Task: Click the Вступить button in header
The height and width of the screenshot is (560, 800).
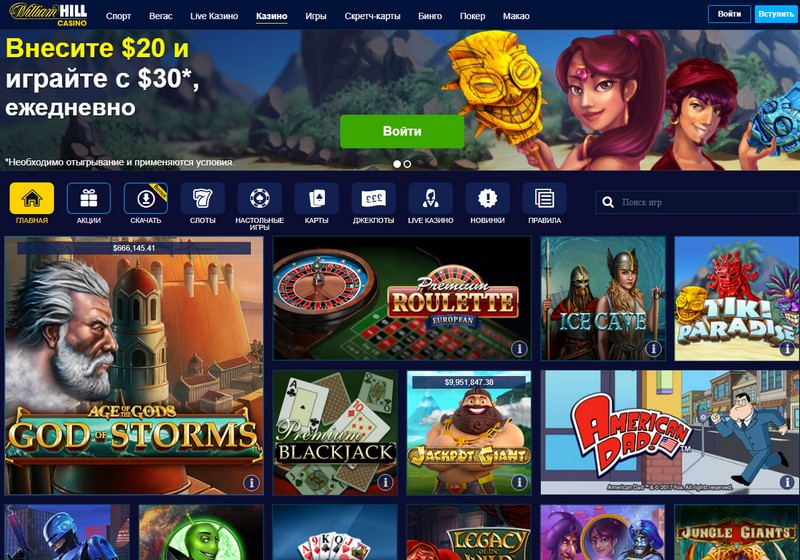Action: pos(776,14)
